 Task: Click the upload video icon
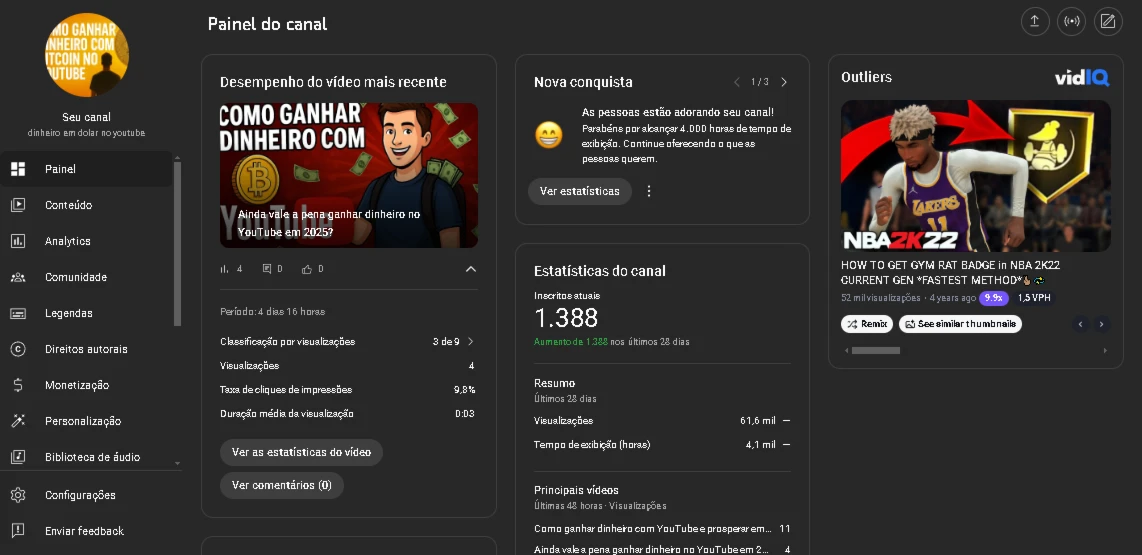[1034, 21]
